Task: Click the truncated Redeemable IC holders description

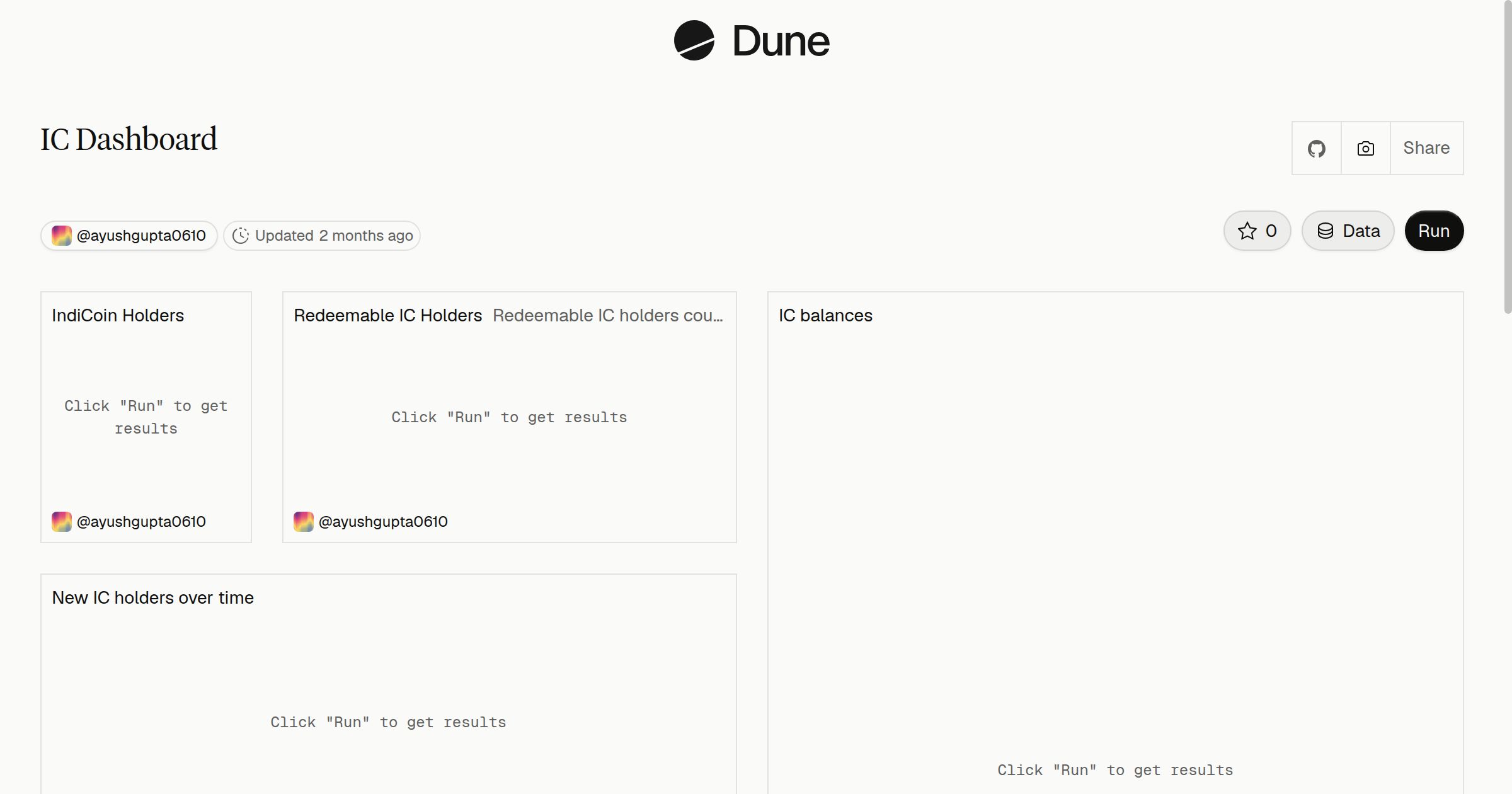Action: [x=608, y=315]
